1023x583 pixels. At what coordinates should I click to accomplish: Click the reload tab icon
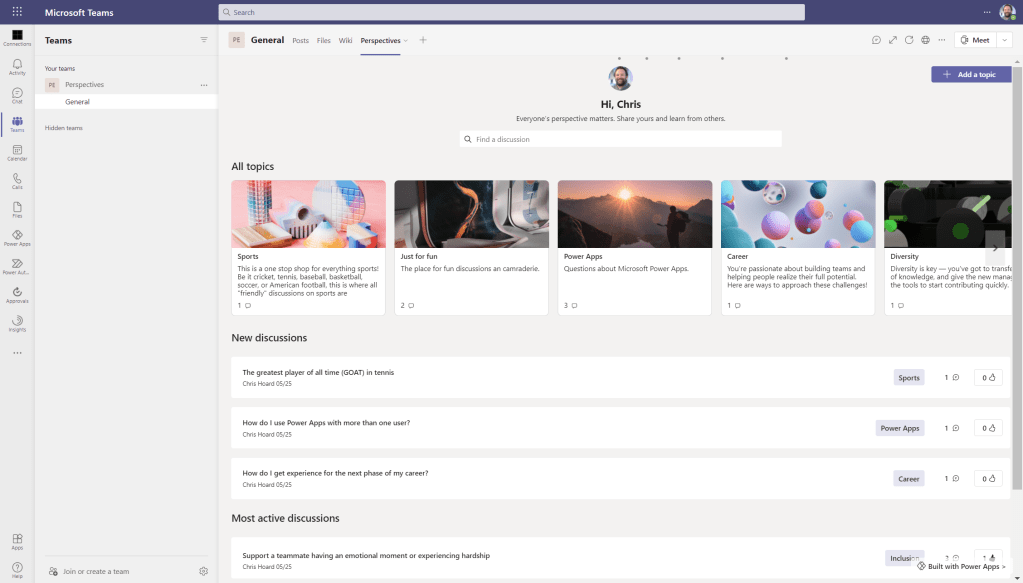pyautogui.click(x=909, y=40)
